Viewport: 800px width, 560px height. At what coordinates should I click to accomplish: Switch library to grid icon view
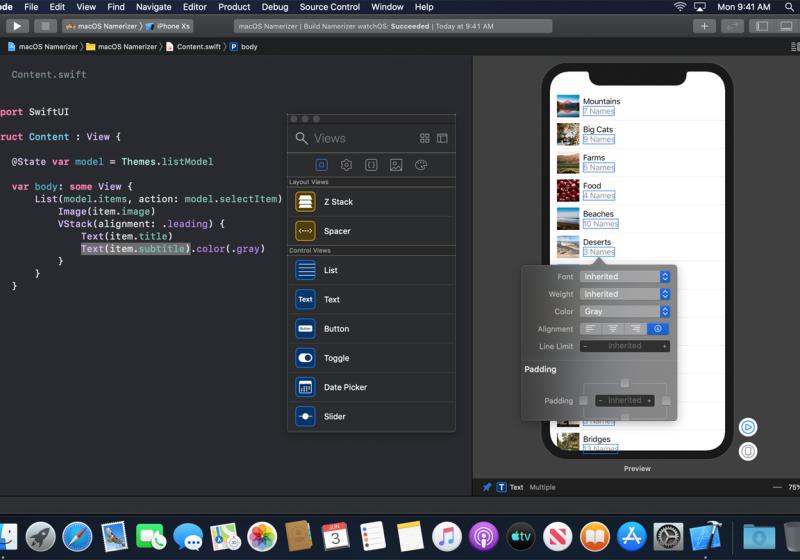pyautogui.click(x=425, y=139)
